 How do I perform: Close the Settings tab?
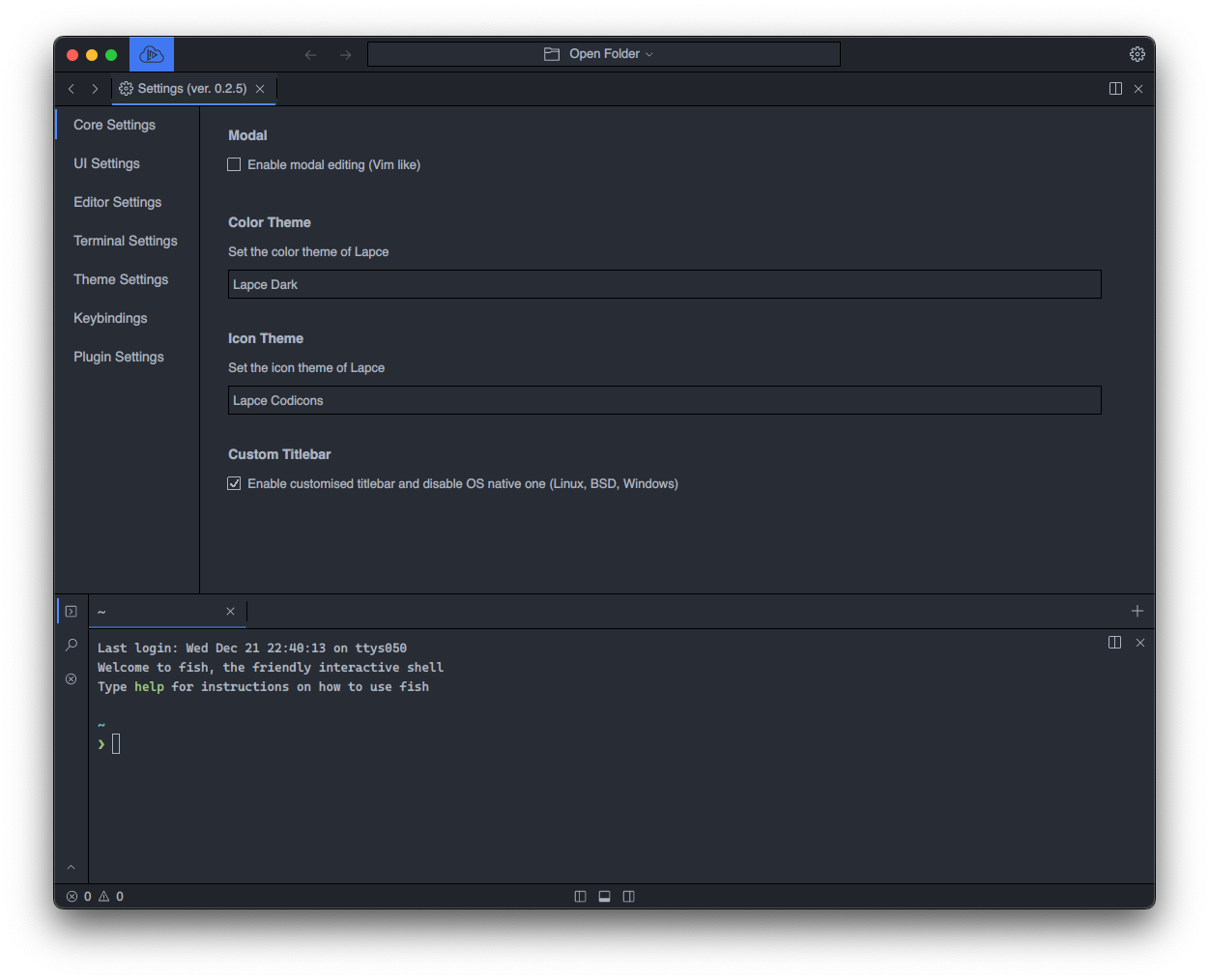[x=260, y=89]
